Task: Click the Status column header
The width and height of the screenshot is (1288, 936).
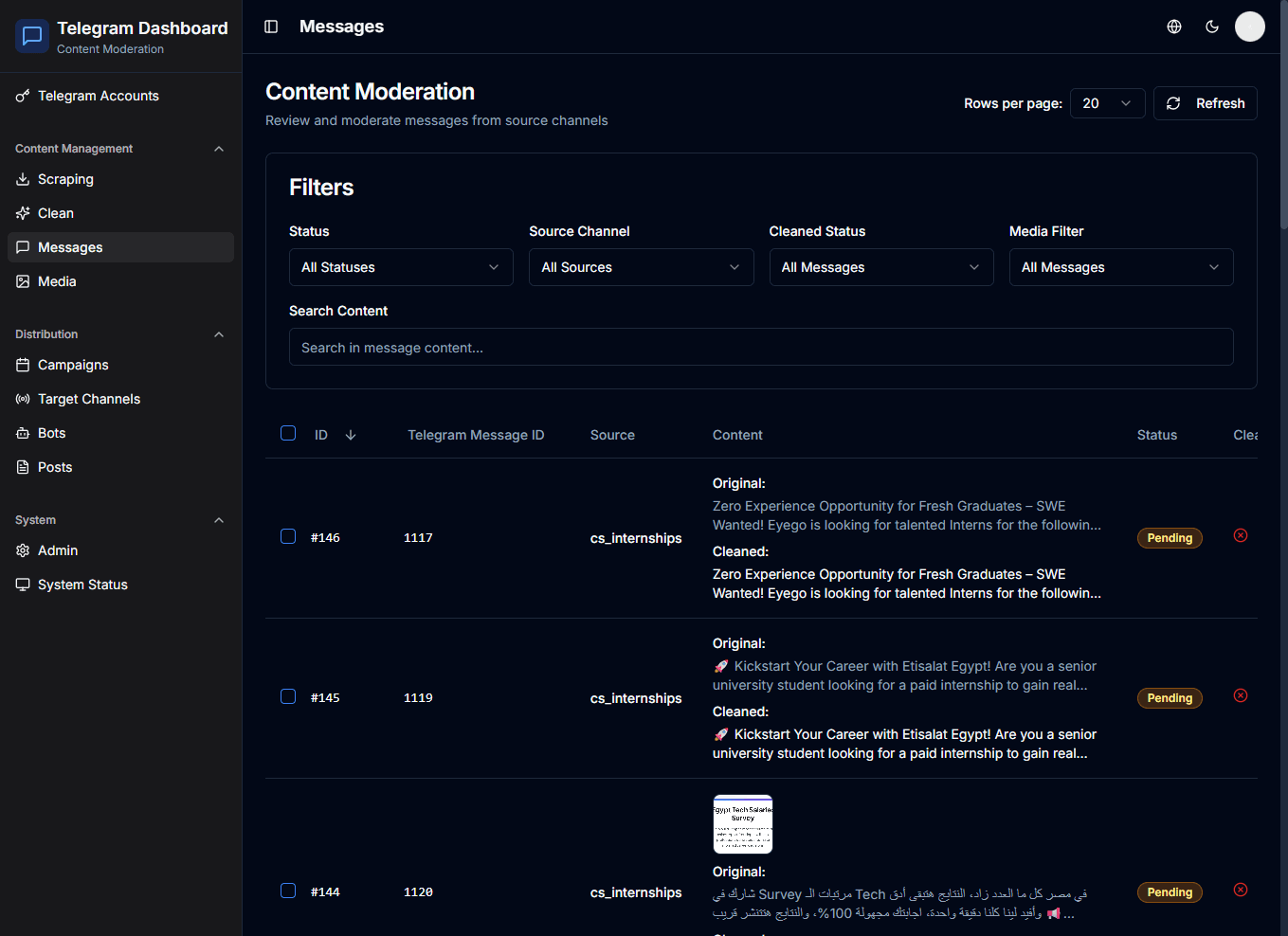Action: coord(1157,435)
